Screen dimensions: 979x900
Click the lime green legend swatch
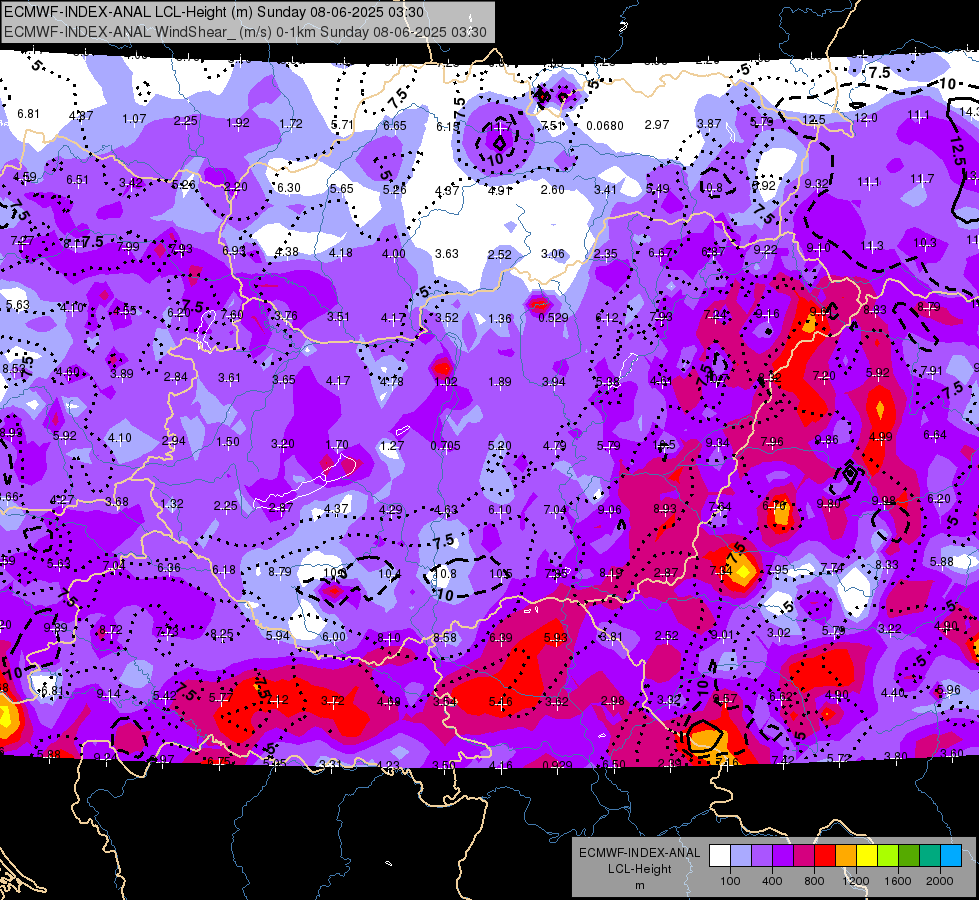[x=888, y=856]
